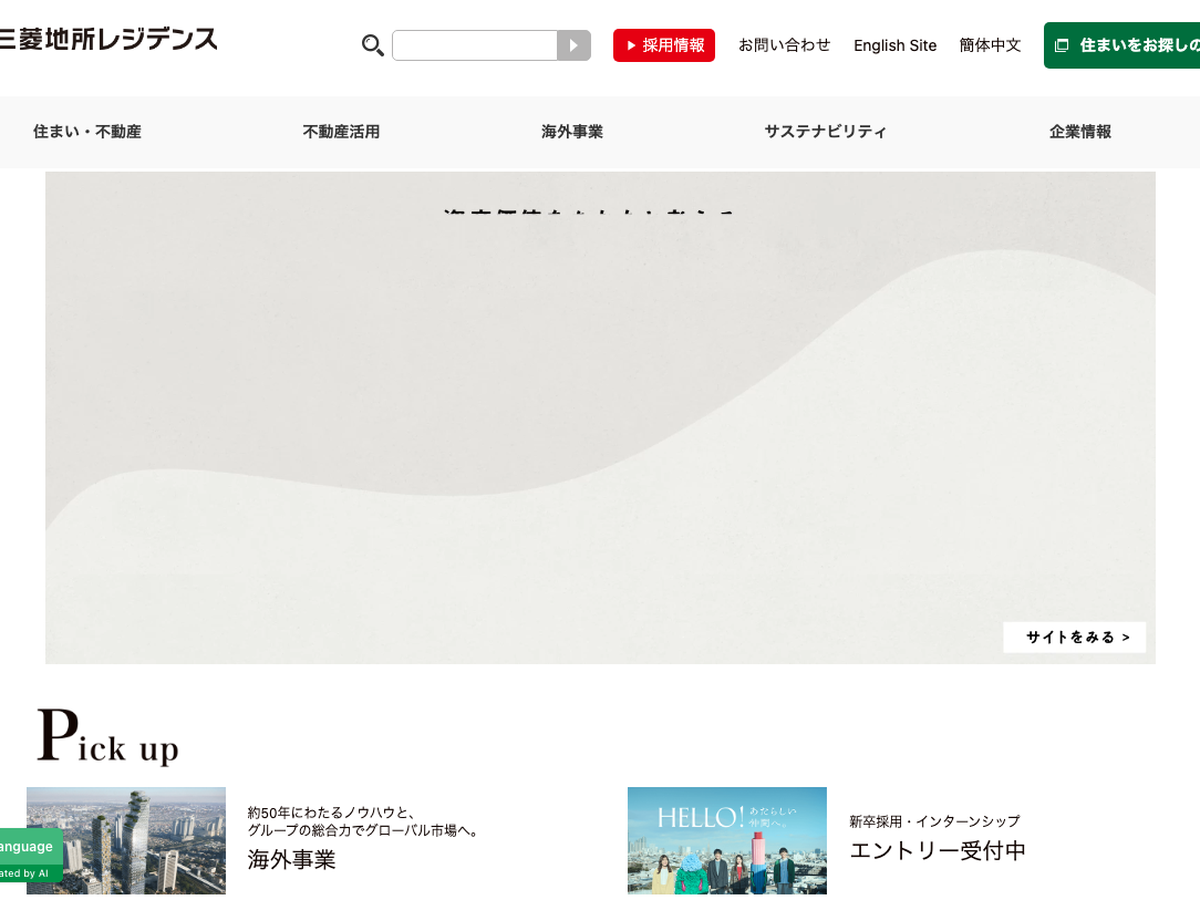Screen dimensions: 1200x900
Task: Click the 海外事業 Pick up heading link
Action: [x=292, y=859]
